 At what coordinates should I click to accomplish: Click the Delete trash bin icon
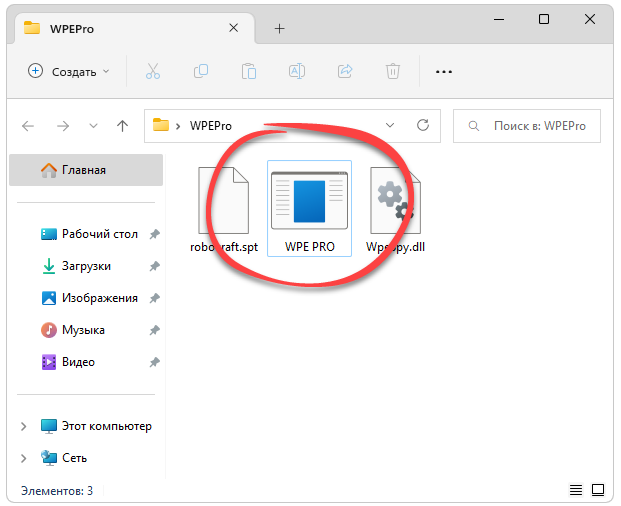click(x=393, y=71)
